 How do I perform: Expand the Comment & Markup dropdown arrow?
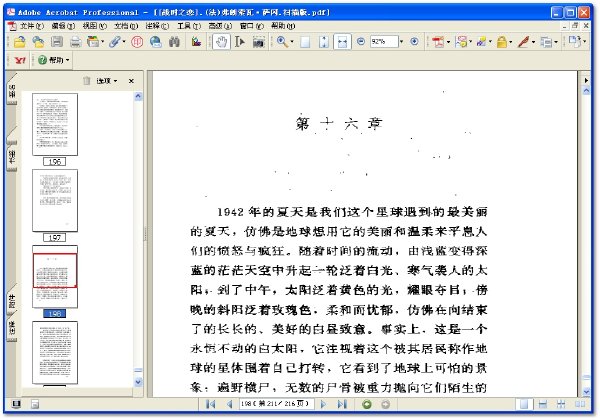pos(470,42)
